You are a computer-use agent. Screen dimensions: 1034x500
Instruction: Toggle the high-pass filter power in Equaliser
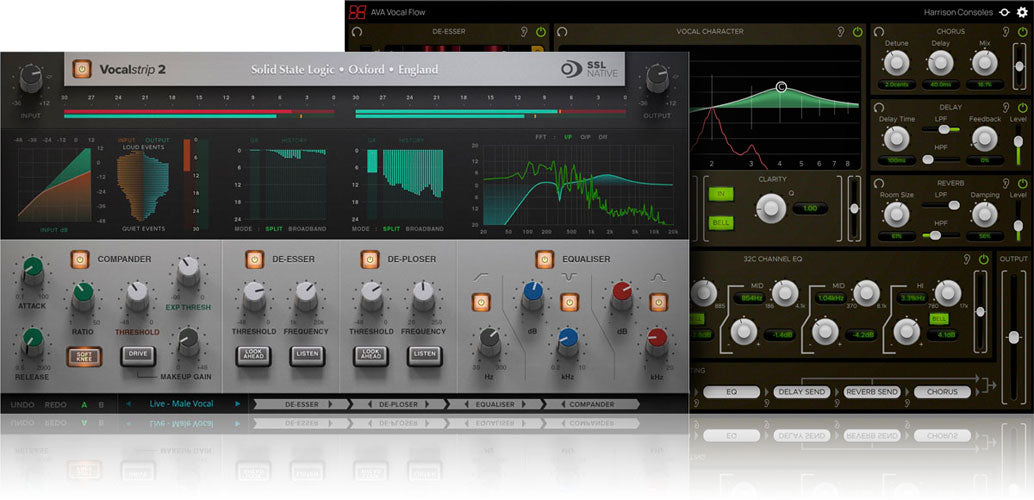coord(481,302)
